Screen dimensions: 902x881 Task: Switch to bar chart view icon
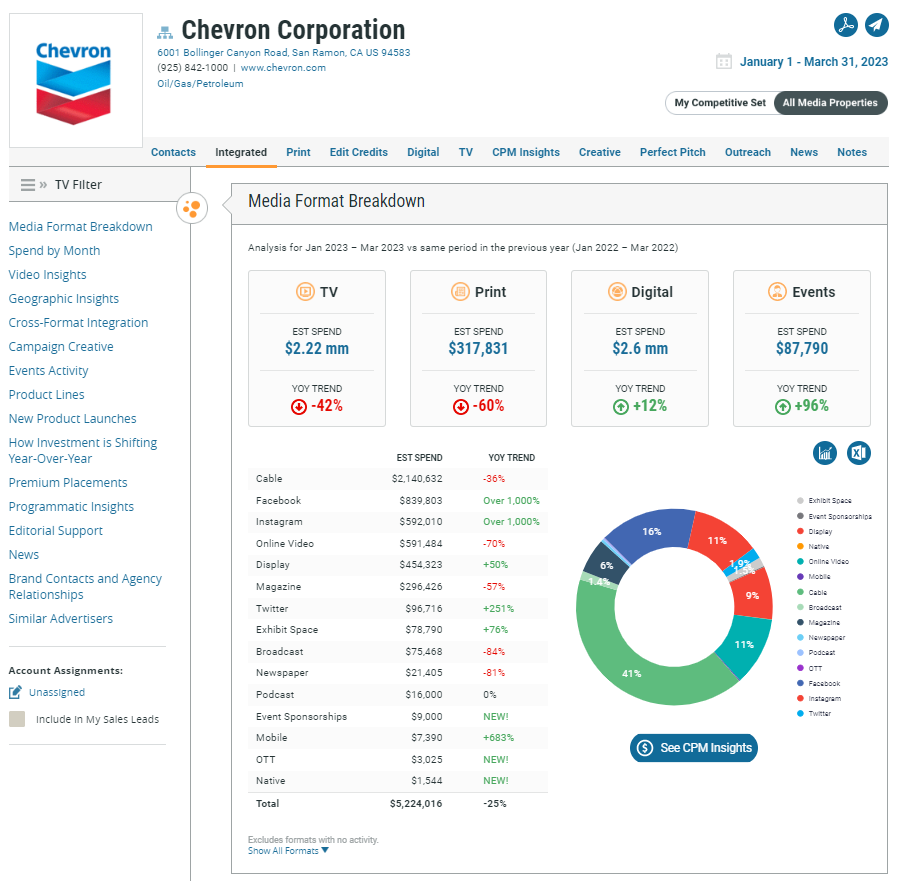pyautogui.click(x=824, y=453)
